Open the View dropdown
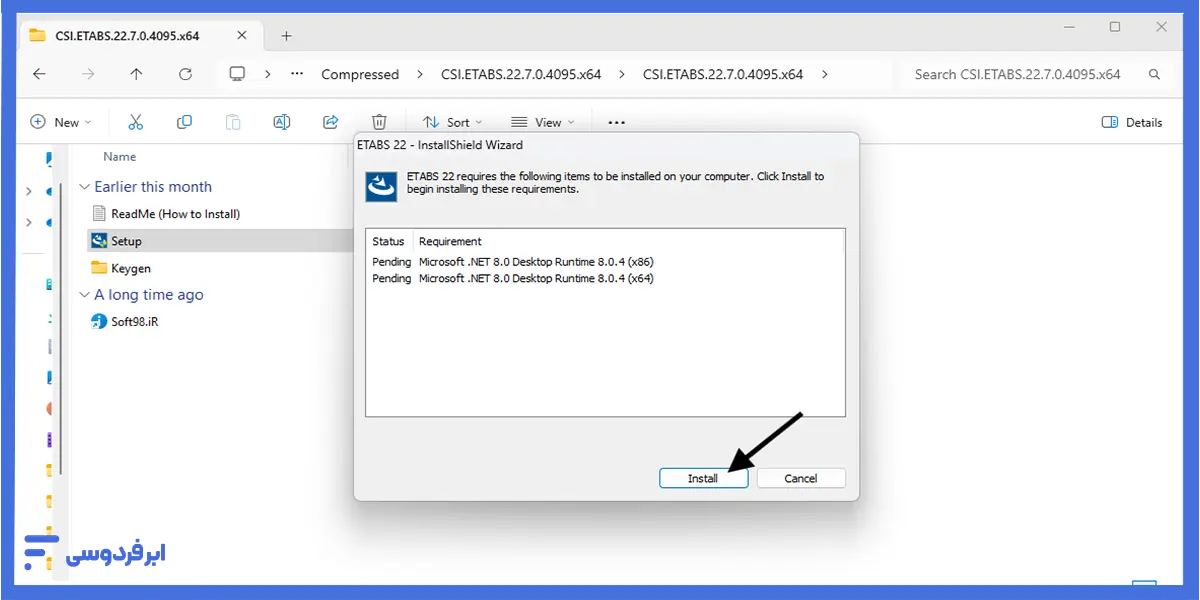 point(543,122)
